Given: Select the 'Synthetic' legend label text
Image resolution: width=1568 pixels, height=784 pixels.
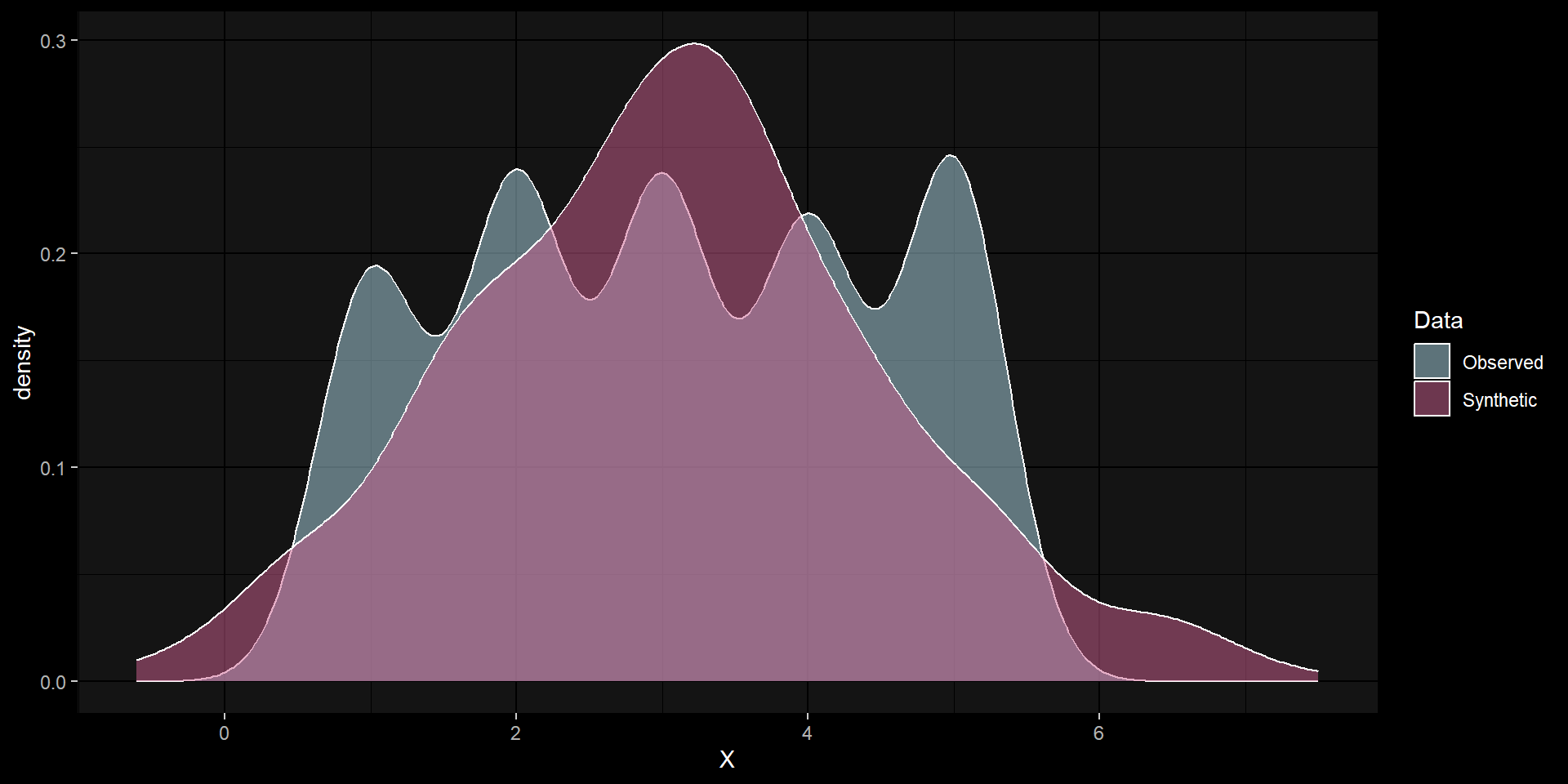Looking at the screenshot, I should (1499, 400).
